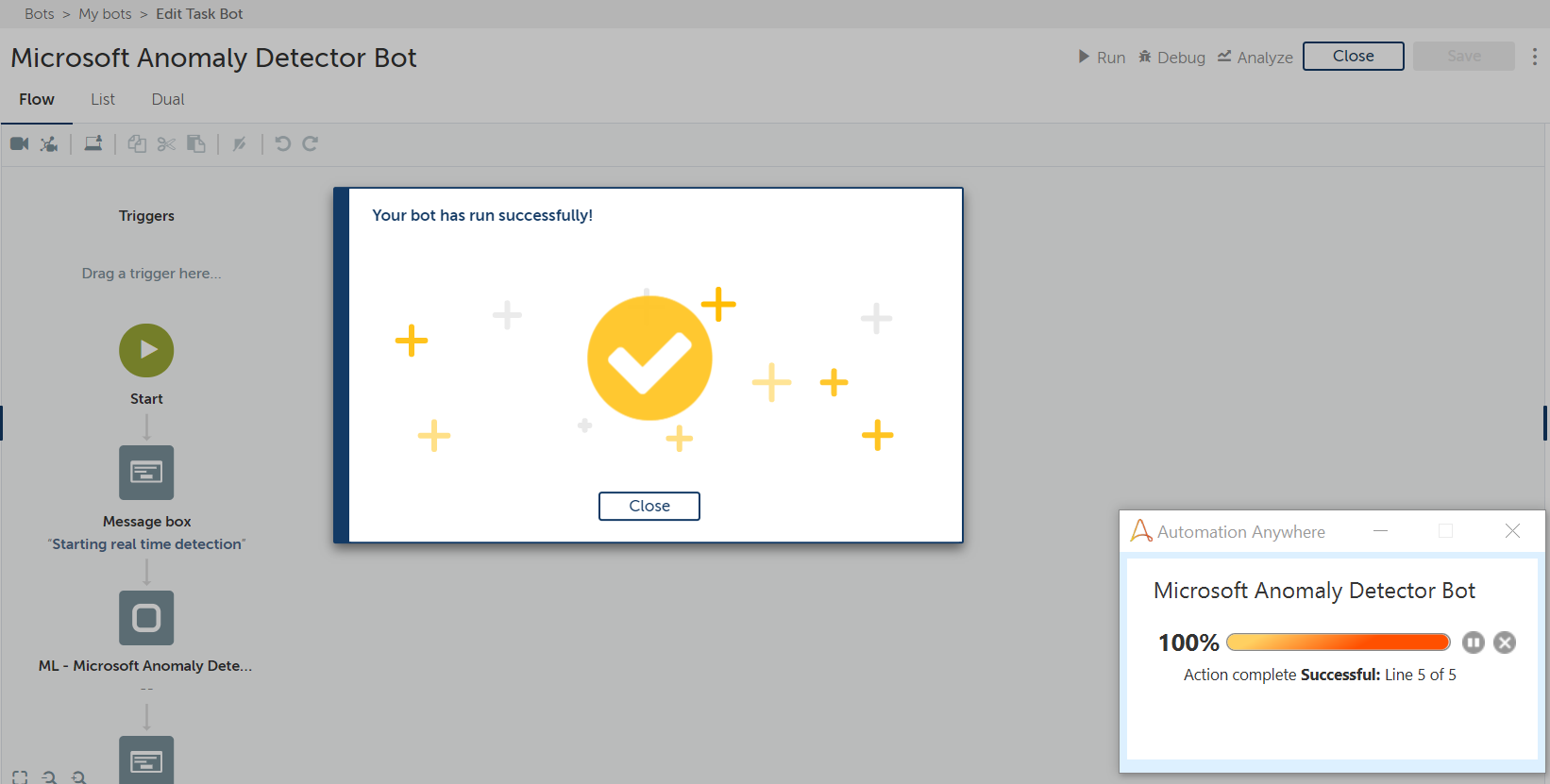
Task: Stop the bot using the X circle
Action: 1505,642
